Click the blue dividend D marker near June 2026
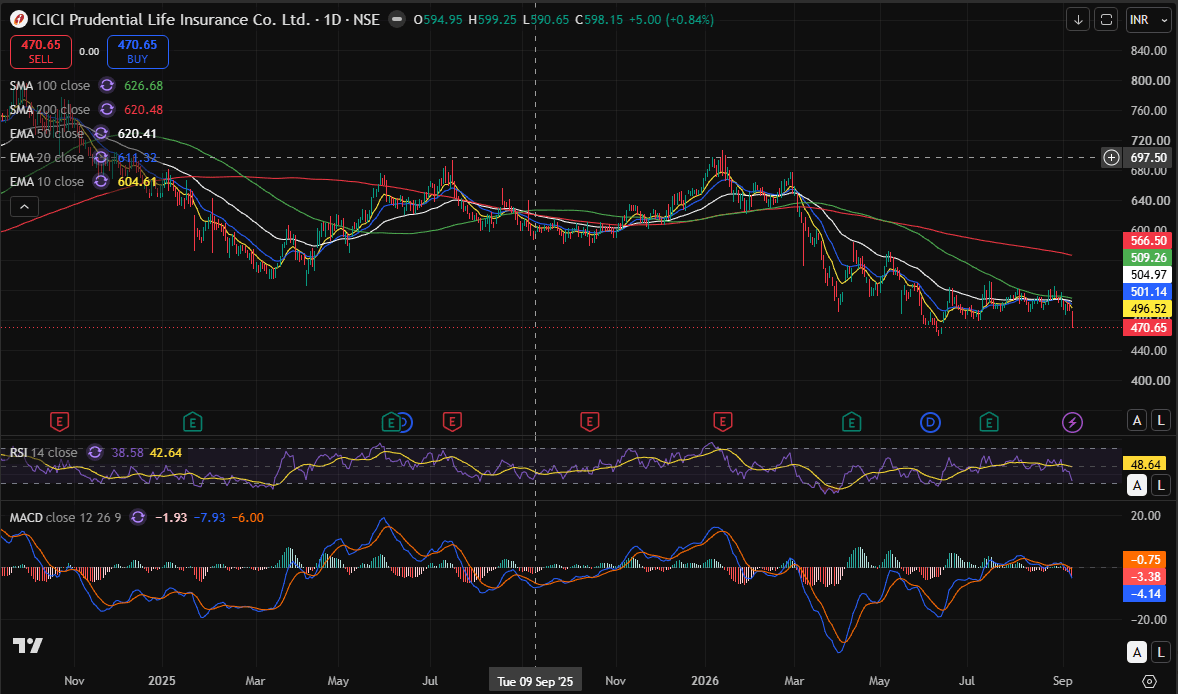The image size is (1178, 694). [x=930, y=423]
